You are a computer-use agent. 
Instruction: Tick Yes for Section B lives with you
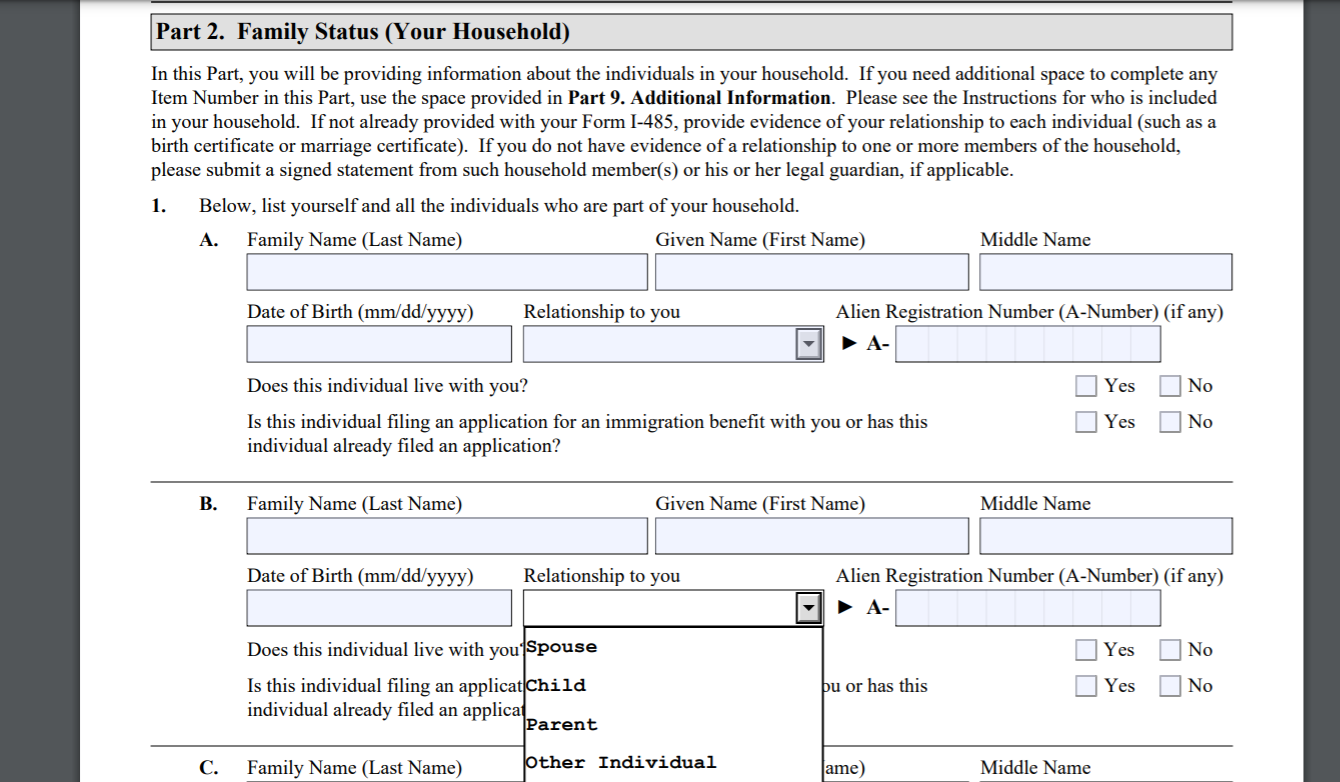[x=1086, y=650]
